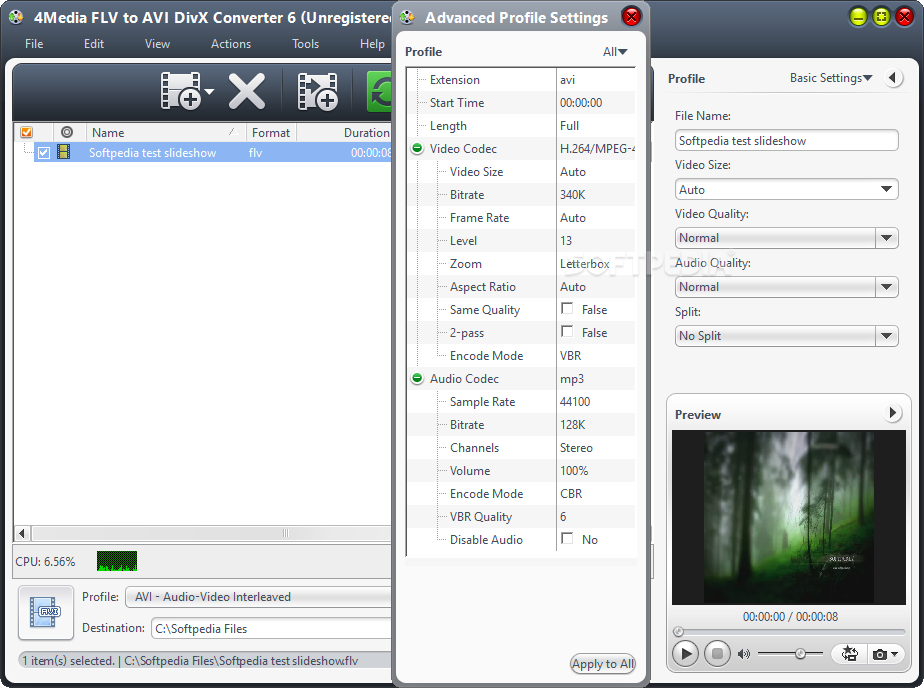Stop the preview playback
This screenshot has width=924, height=688.
click(717, 653)
